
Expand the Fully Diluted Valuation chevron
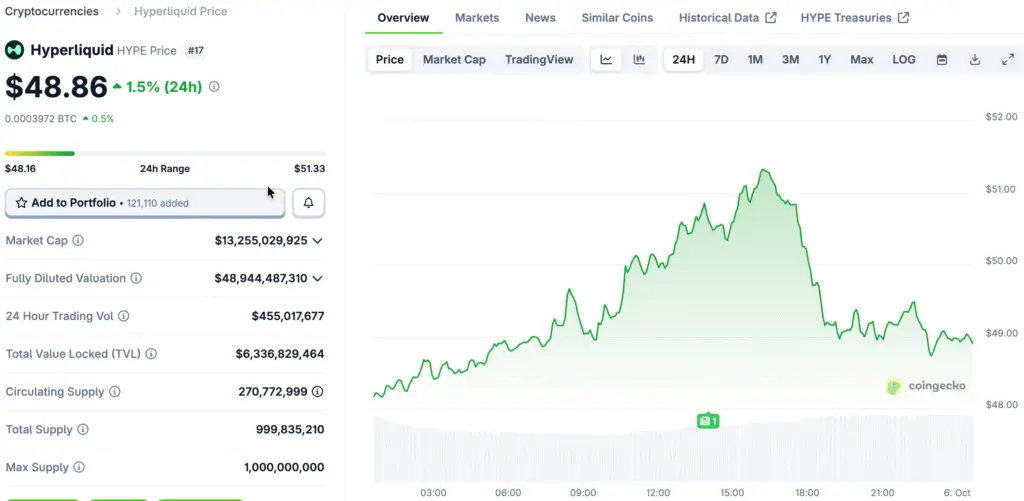point(318,279)
